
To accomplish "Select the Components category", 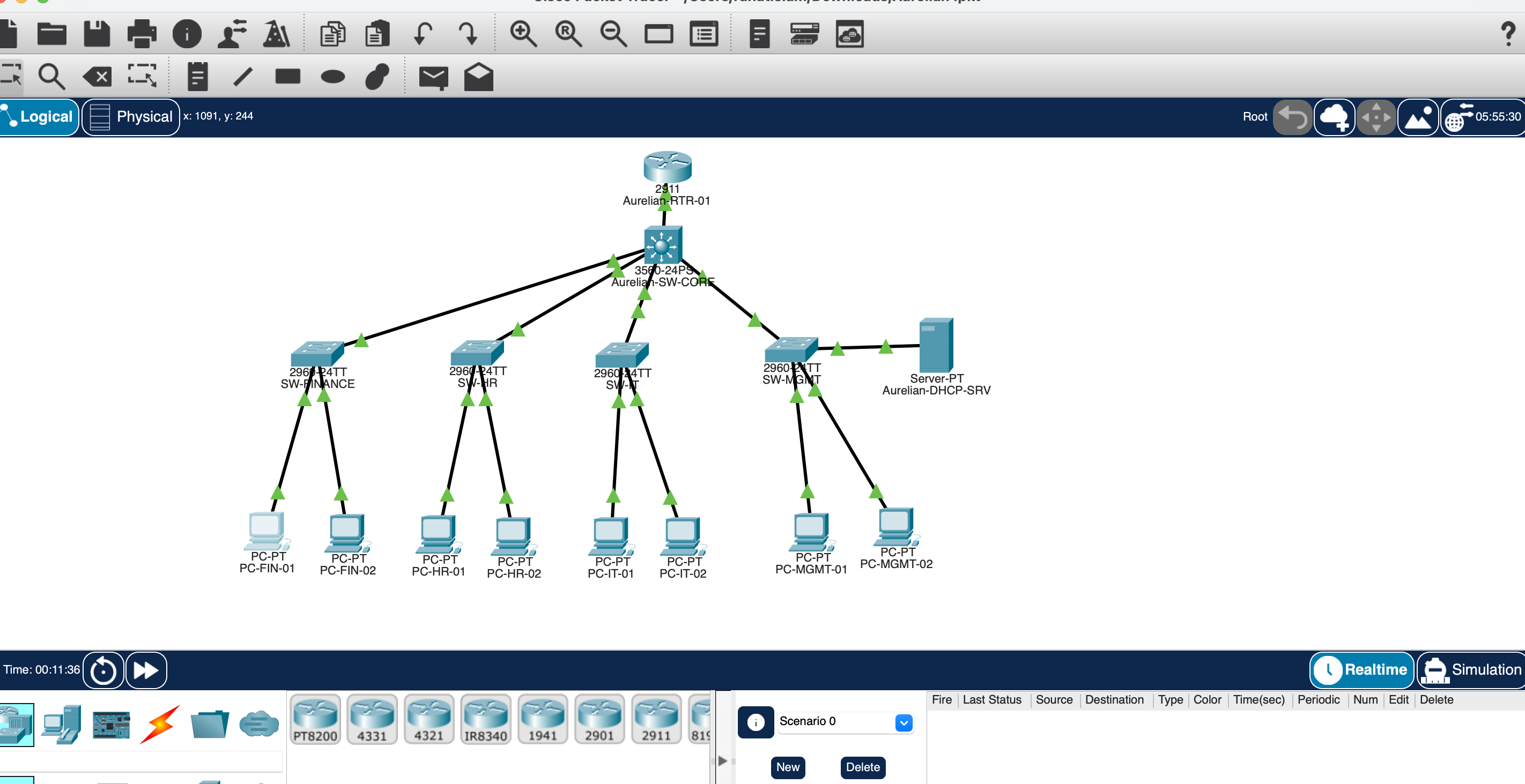I will [x=112, y=725].
